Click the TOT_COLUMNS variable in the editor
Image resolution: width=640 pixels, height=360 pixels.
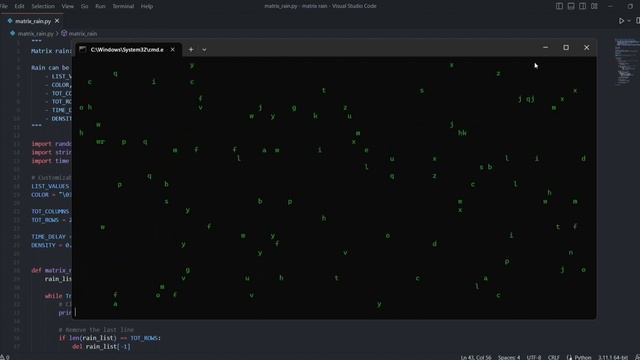[x=50, y=211]
